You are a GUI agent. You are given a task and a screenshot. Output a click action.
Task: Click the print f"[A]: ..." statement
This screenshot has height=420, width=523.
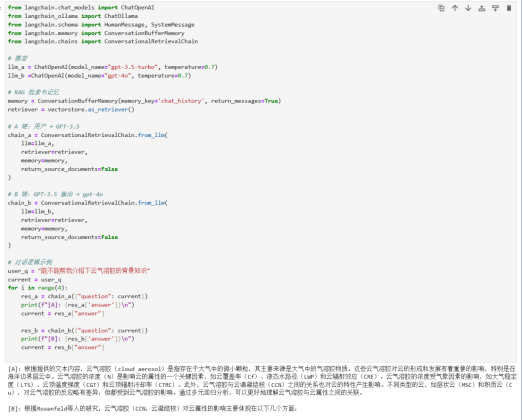click(x=77, y=305)
